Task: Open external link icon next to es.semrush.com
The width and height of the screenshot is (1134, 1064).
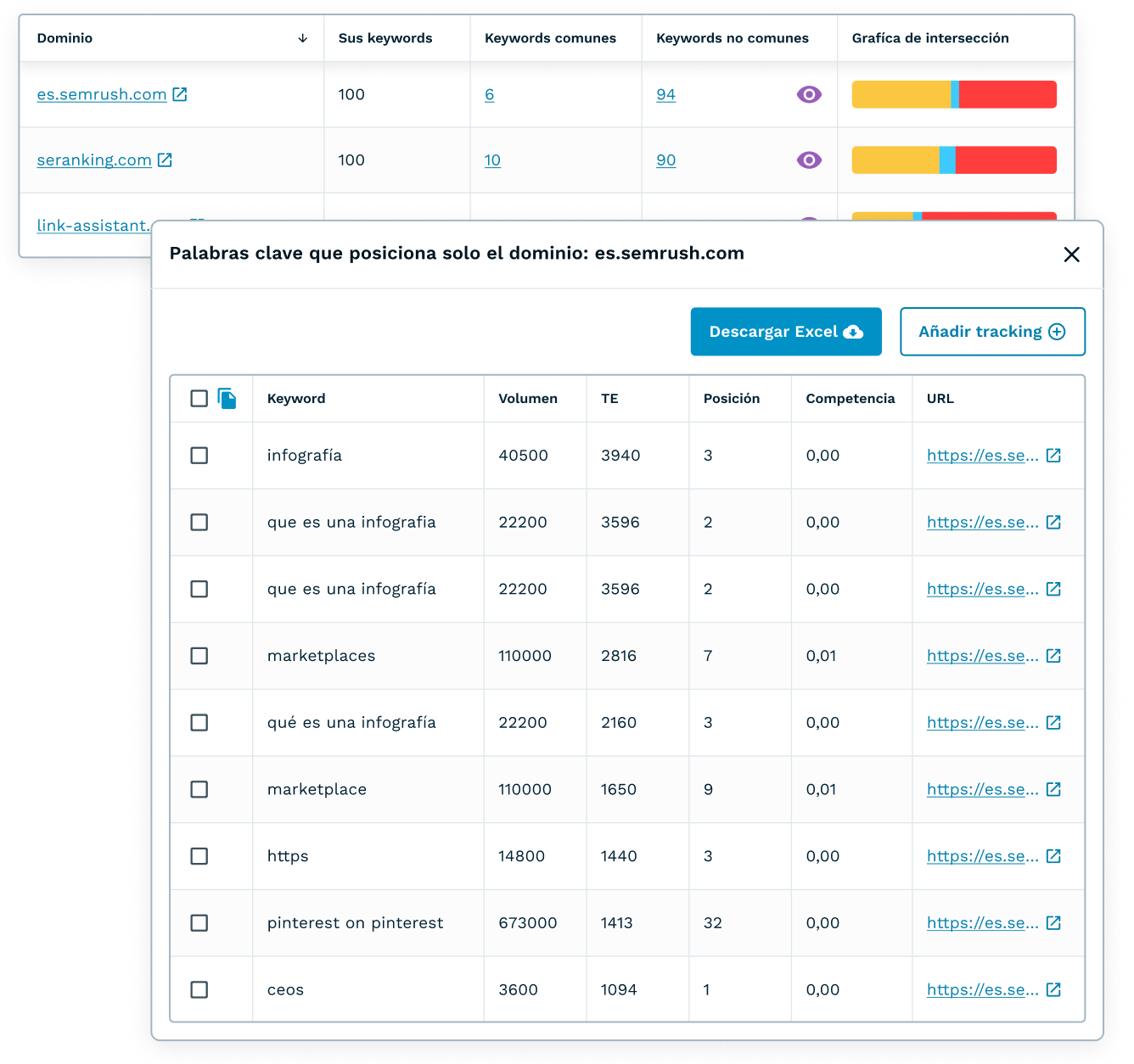Action: click(180, 94)
